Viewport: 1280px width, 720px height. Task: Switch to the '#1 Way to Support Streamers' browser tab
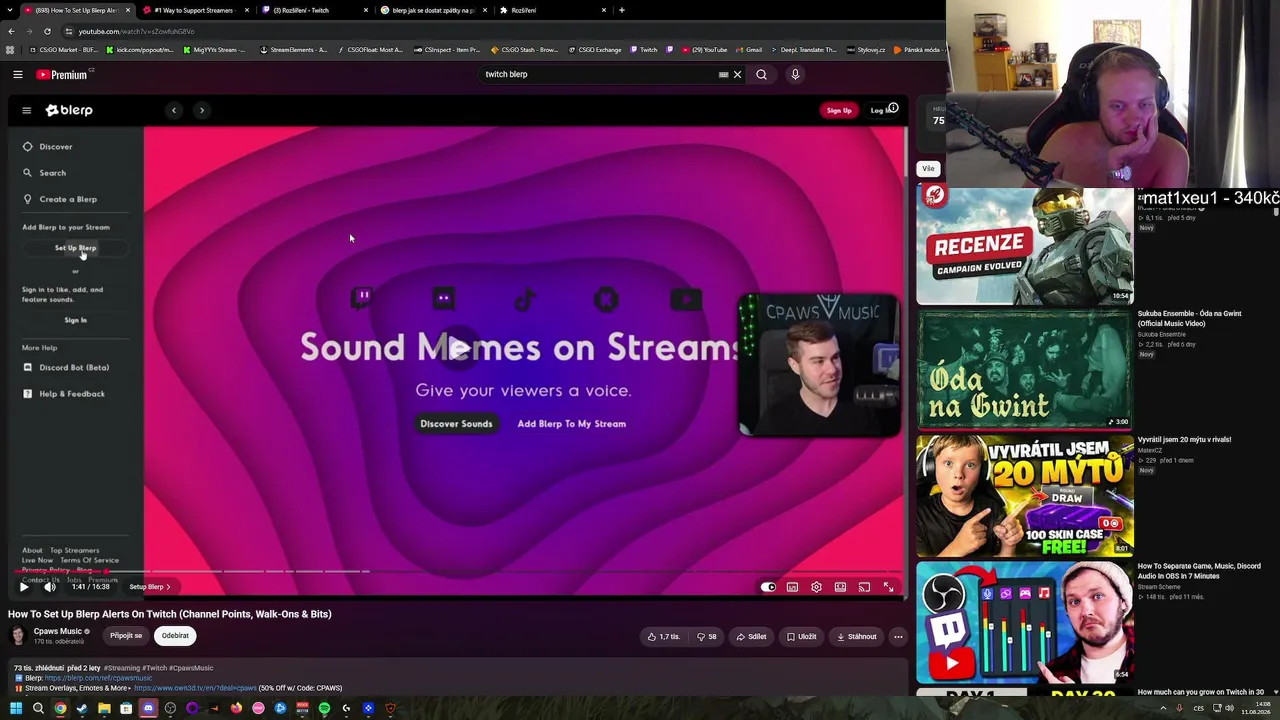[195, 10]
